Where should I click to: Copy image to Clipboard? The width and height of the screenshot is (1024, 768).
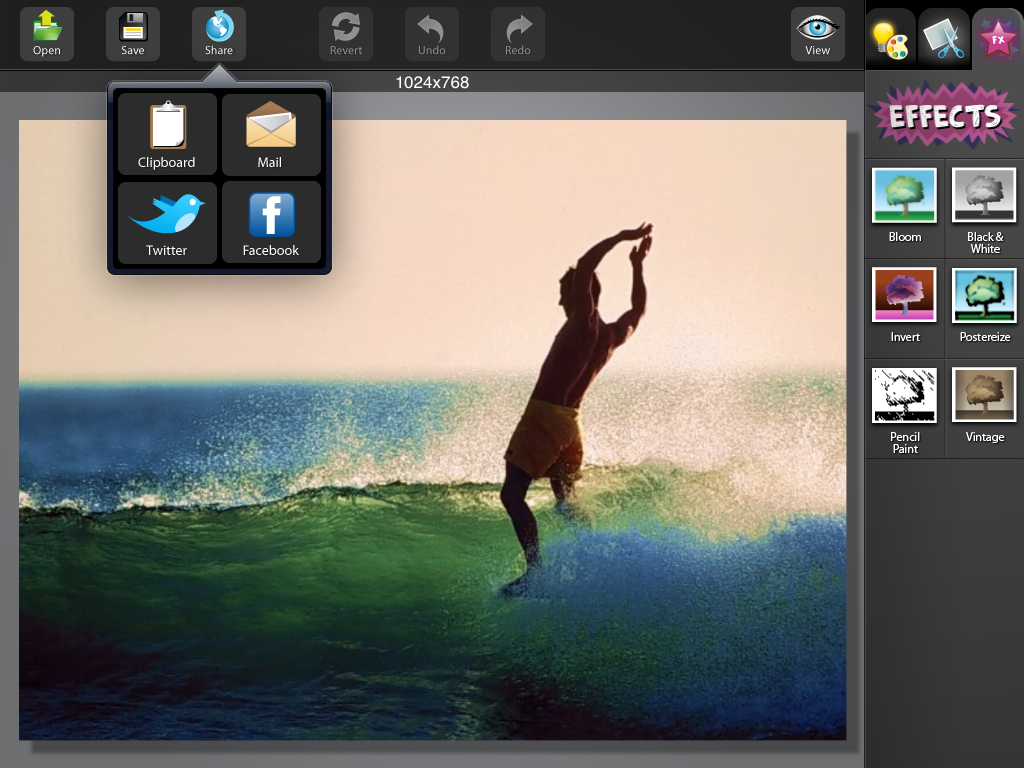pos(167,134)
